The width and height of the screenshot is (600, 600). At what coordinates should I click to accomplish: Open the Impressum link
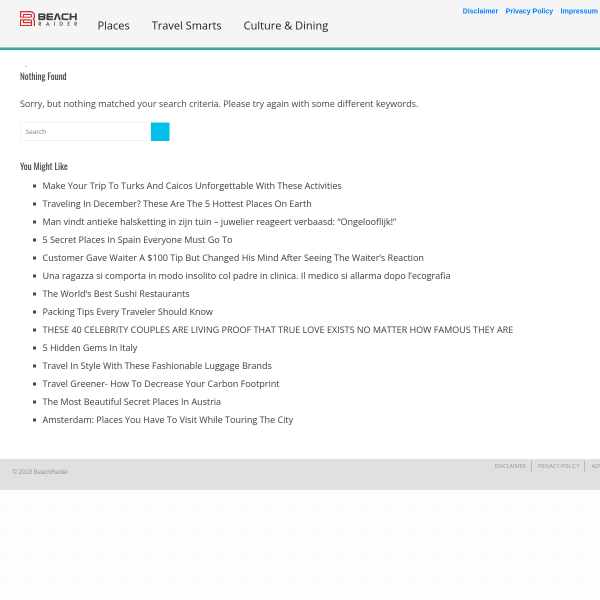(579, 11)
